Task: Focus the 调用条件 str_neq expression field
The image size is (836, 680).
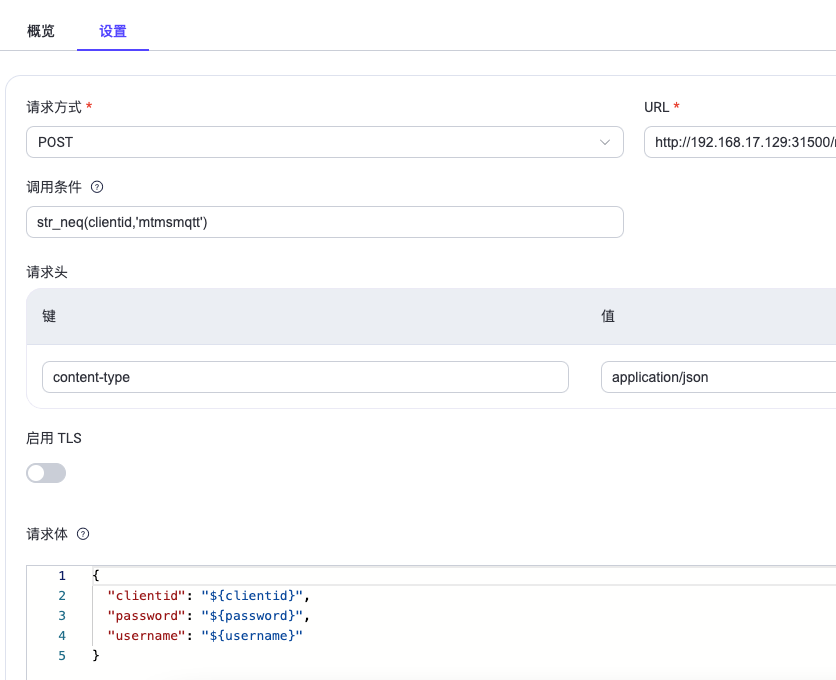Action: [324, 222]
